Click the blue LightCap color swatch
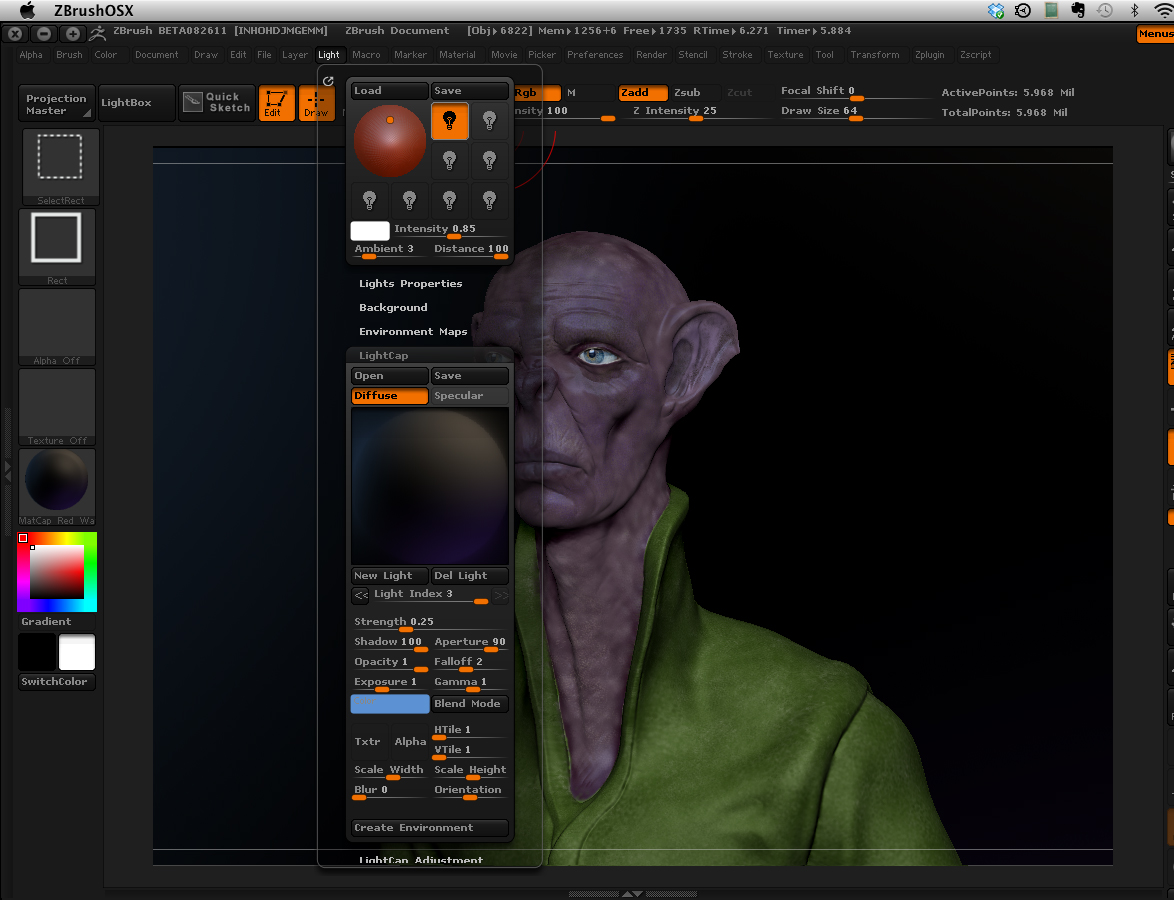Image resolution: width=1174 pixels, height=900 pixels. (389, 703)
